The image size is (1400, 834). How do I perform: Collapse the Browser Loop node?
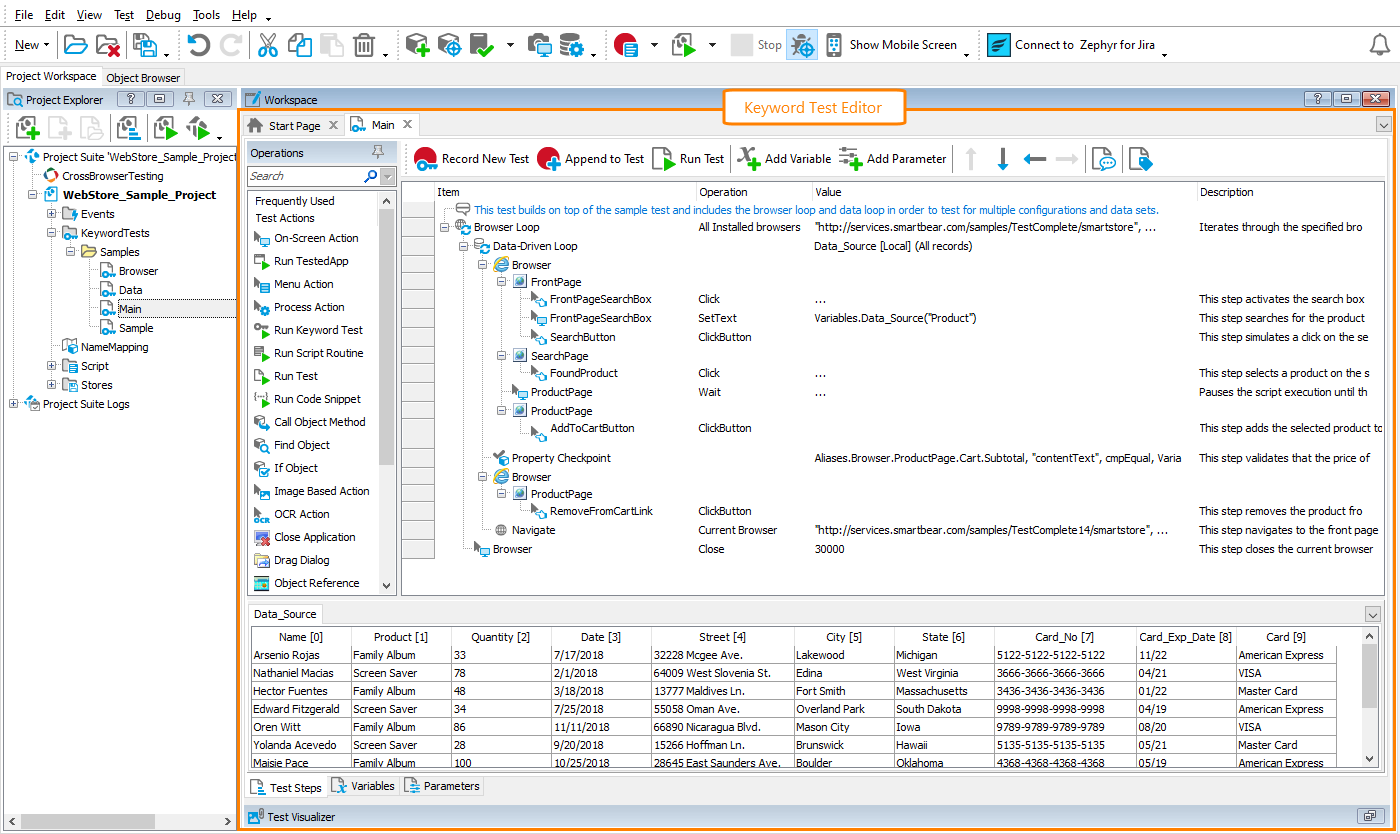click(445, 228)
